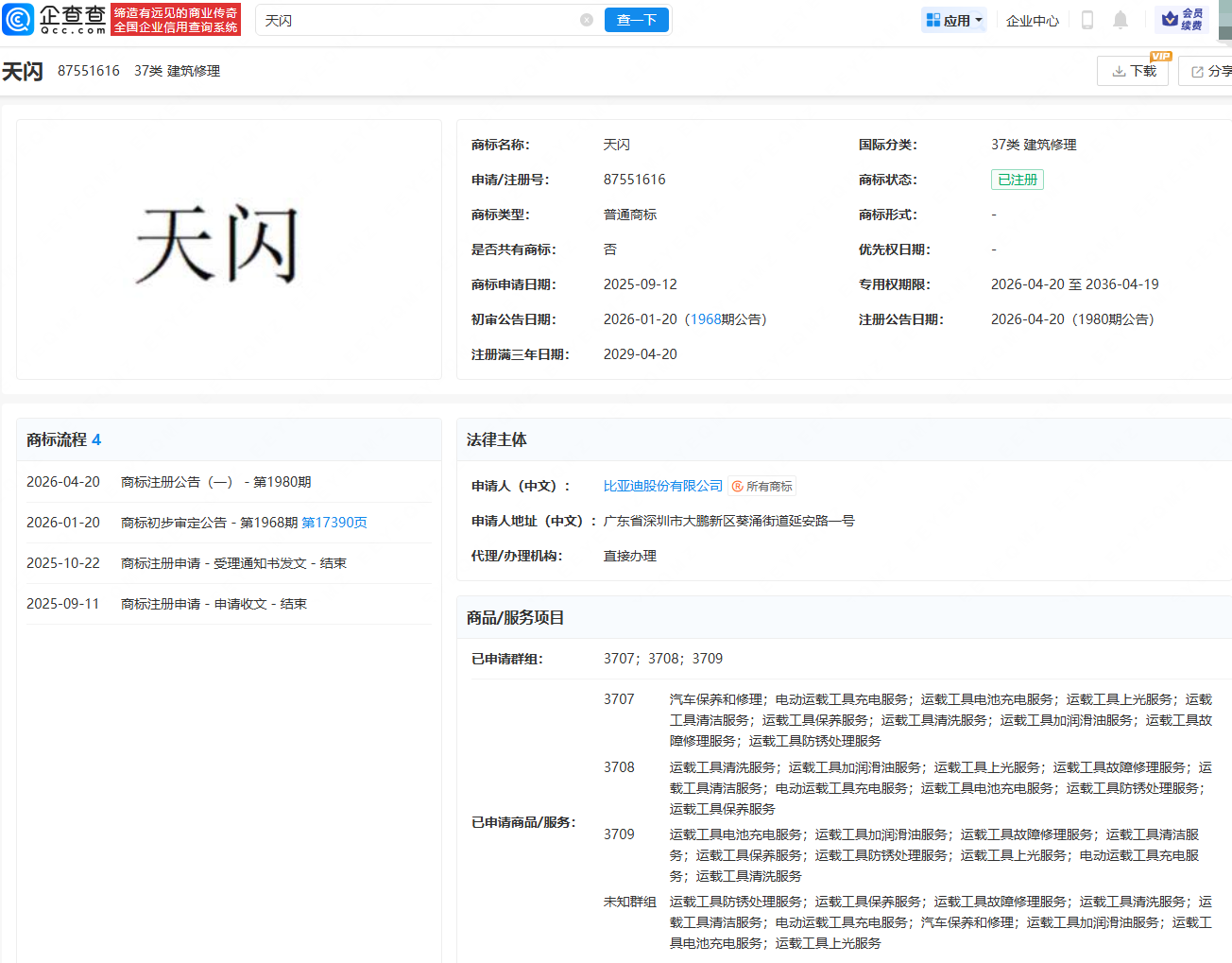
Task: Open notifications via the bell icon
Action: pyautogui.click(x=1121, y=19)
